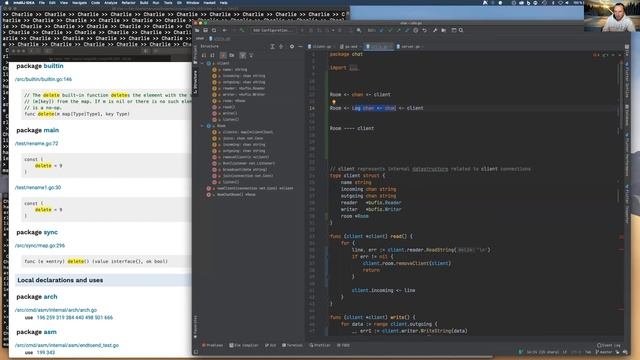Select 'reader *bufio.Reader' field in Structure
The width and height of the screenshot is (640, 360).
point(244,88)
